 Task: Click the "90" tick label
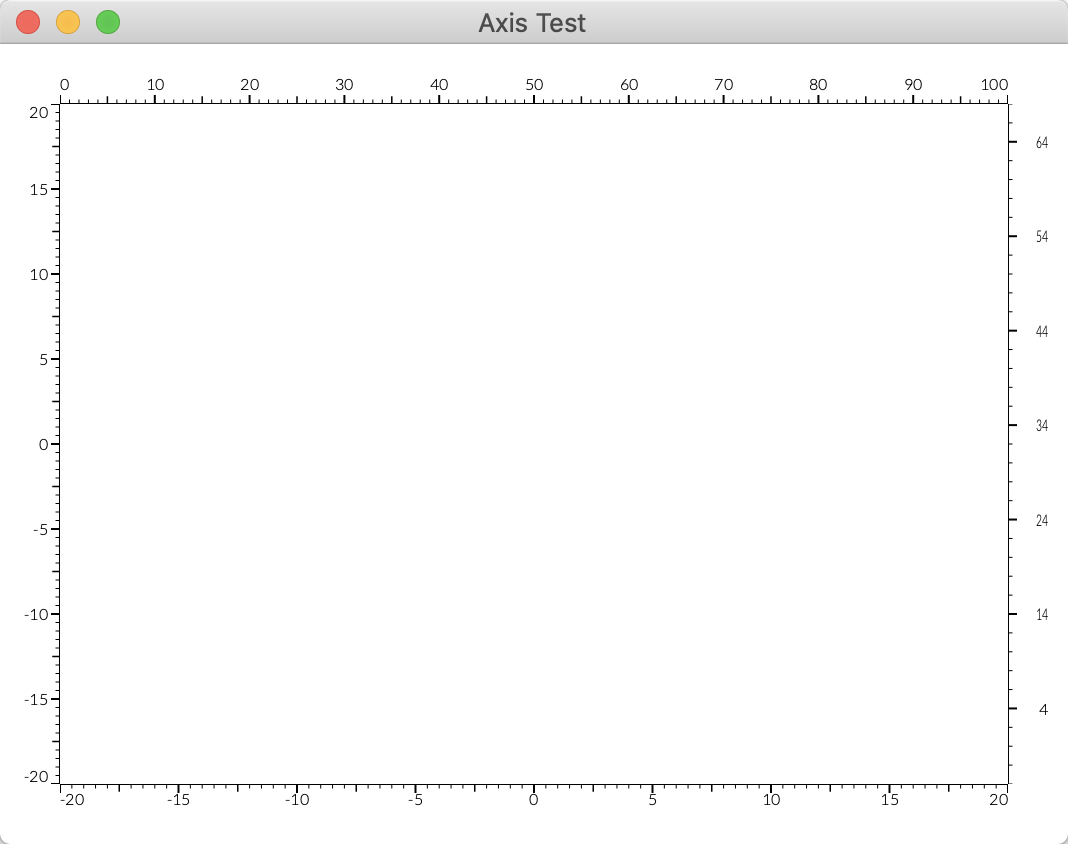pyautogui.click(x=913, y=84)
